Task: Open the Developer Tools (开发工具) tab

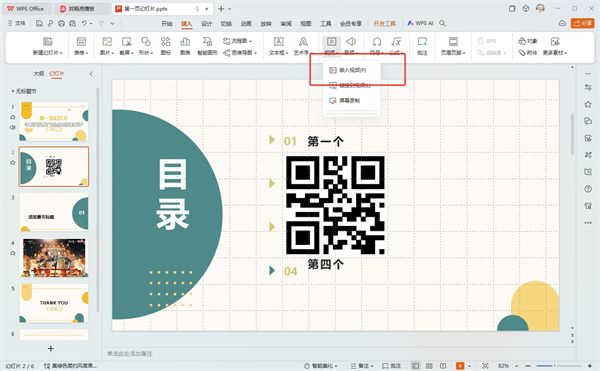Action: pyautogui.click(x=385, y=24)
